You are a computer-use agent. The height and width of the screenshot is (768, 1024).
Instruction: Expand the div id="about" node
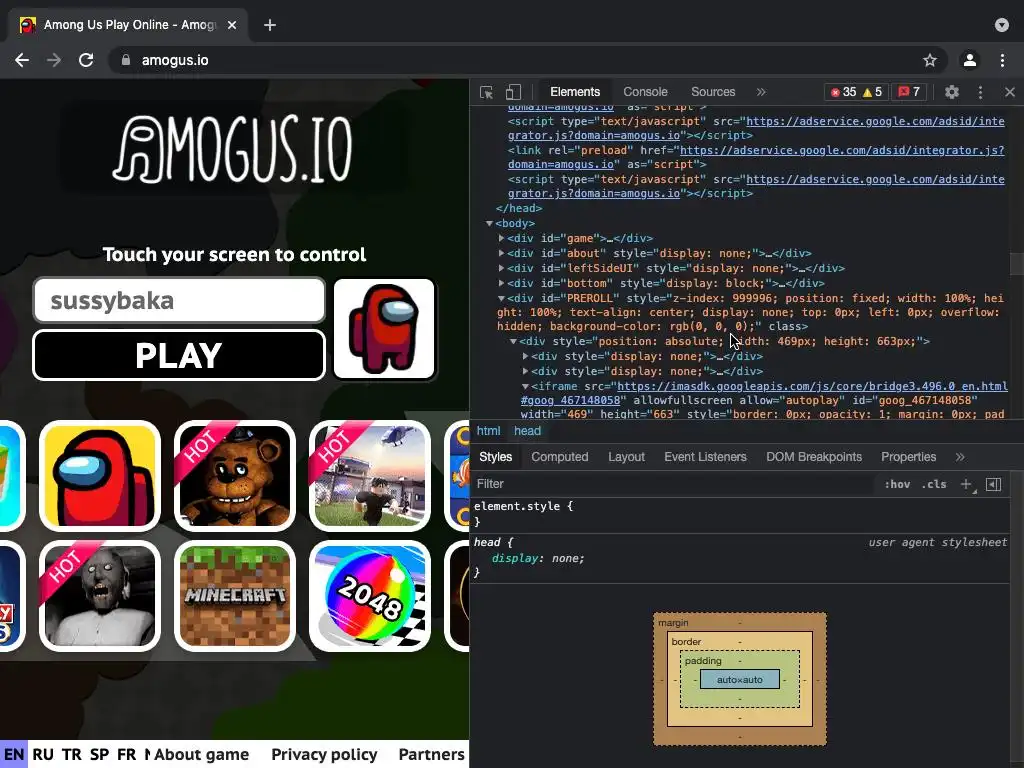(x=502, y=253)
